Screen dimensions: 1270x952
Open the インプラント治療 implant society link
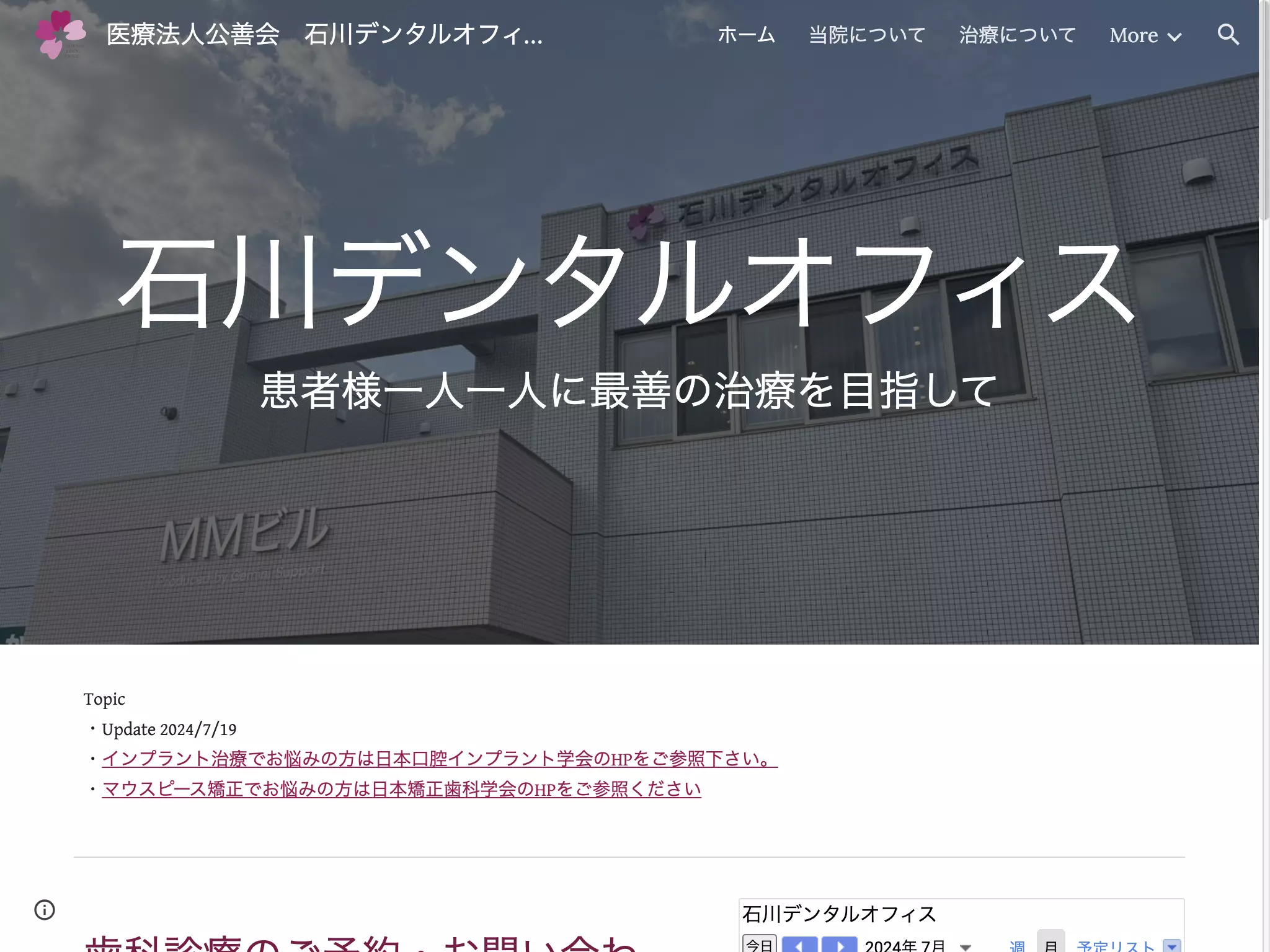coord(440,759)
